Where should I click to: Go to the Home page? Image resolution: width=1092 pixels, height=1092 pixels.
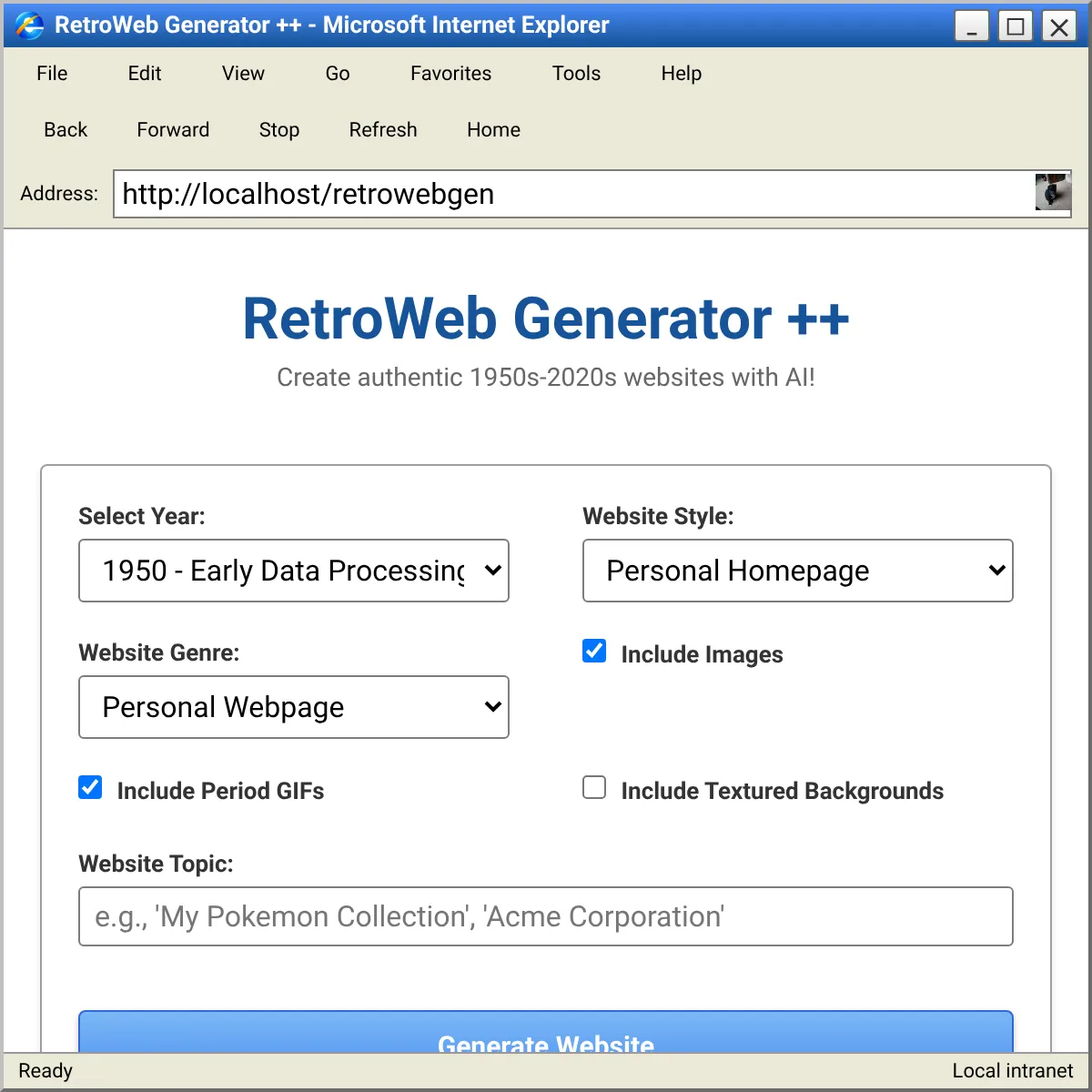[x=493, y=130]
